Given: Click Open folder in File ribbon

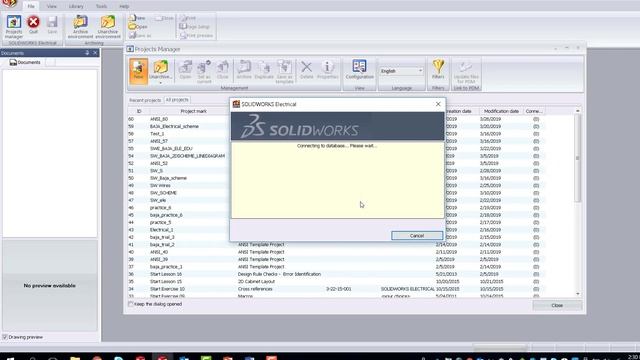Looking at the screenshot, I should 138,27.
